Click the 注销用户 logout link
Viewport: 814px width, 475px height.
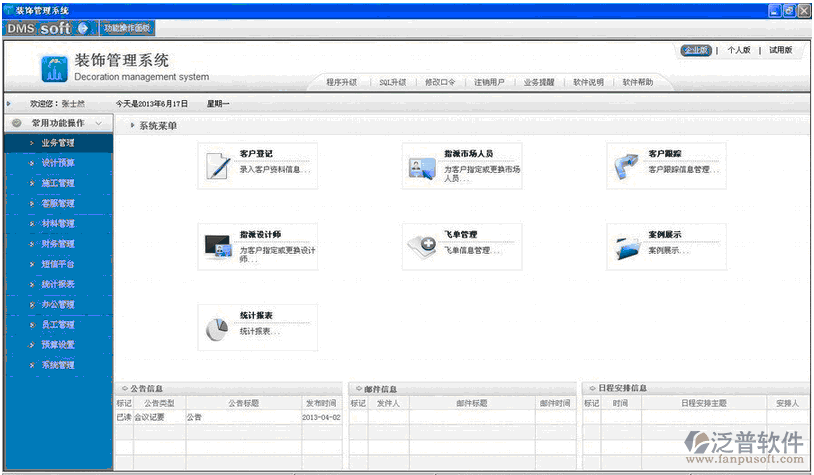pos(489,82)
